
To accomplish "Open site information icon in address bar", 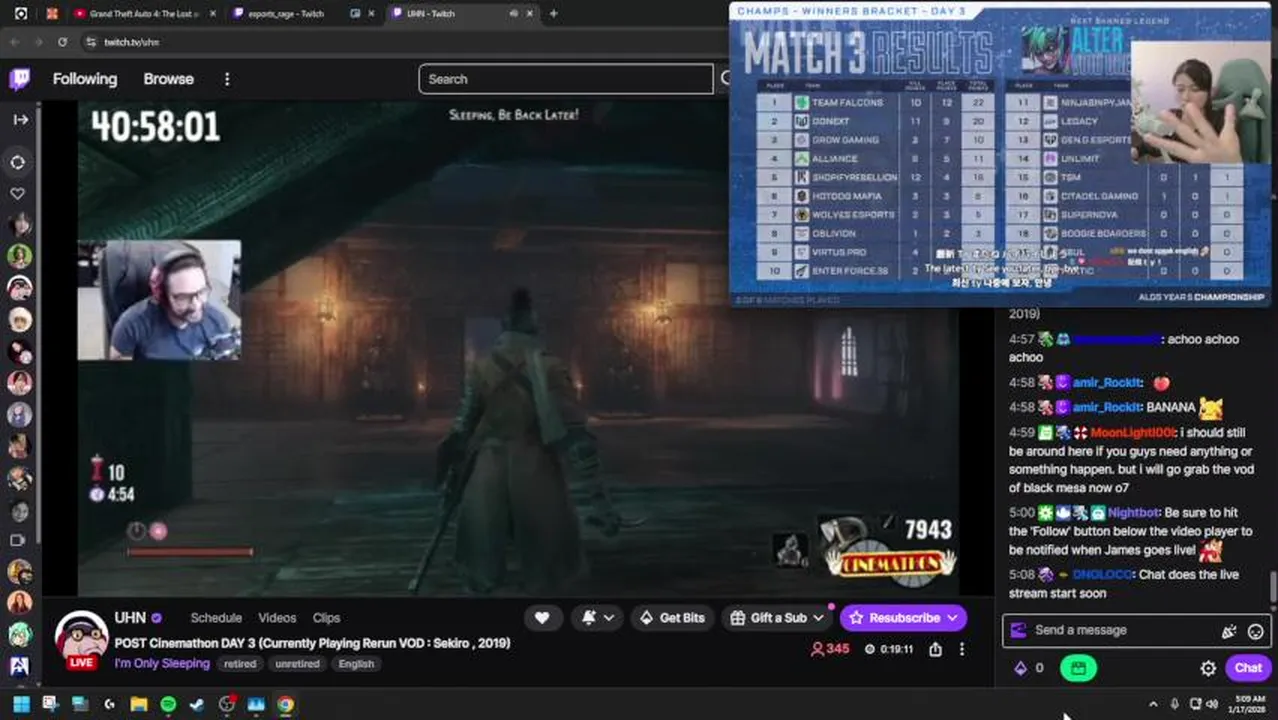I will 91,42.
